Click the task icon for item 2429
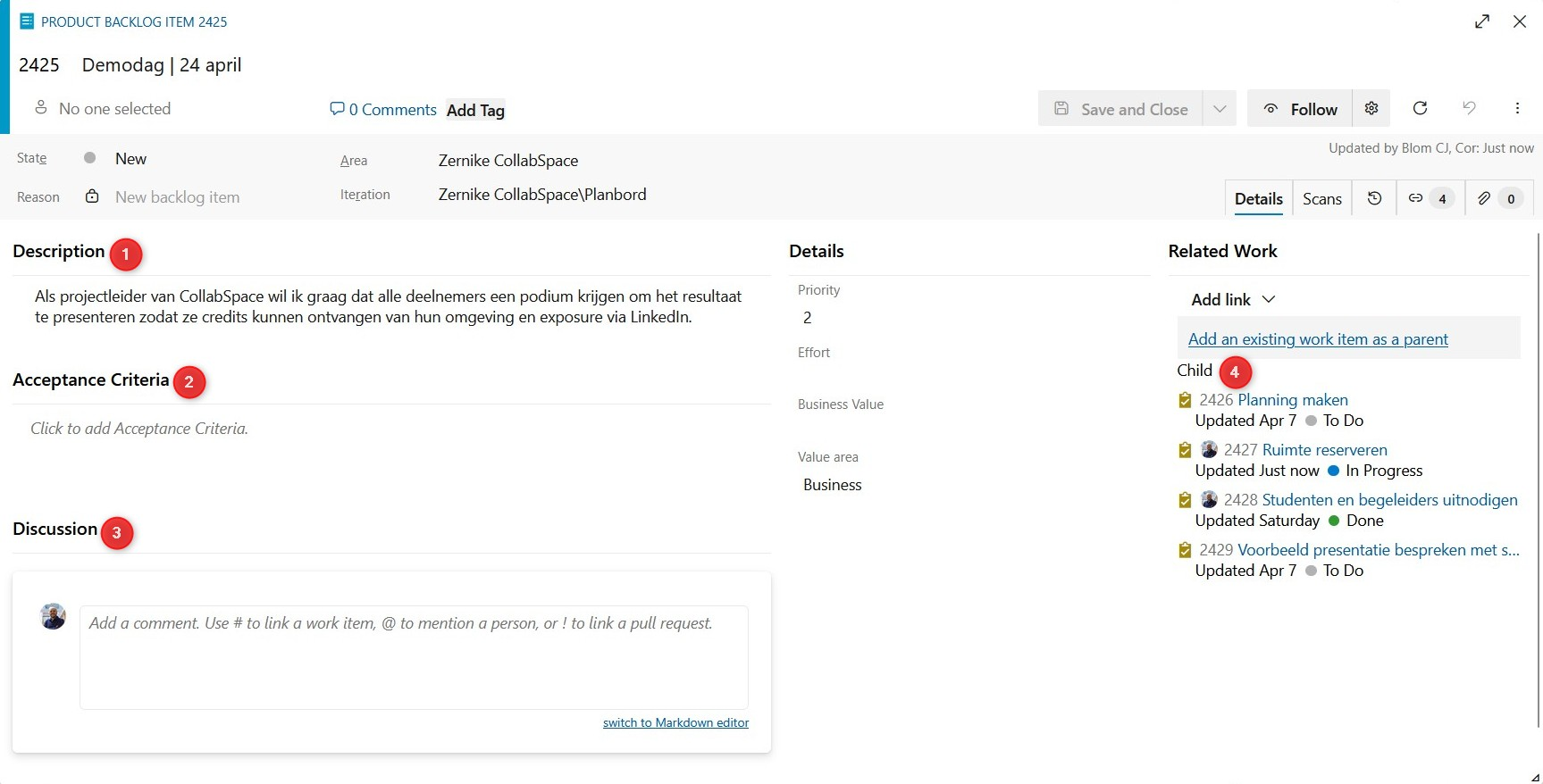Screen dimensions: 1543x784 tap(1185, 550)
